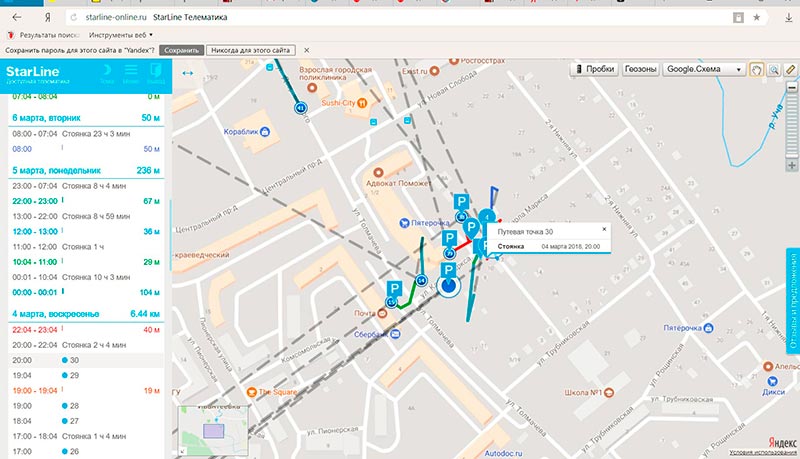This screenshot has width=800, height=459.
Task: Click Сохранить to save the password
Action: tap(182, 50)
